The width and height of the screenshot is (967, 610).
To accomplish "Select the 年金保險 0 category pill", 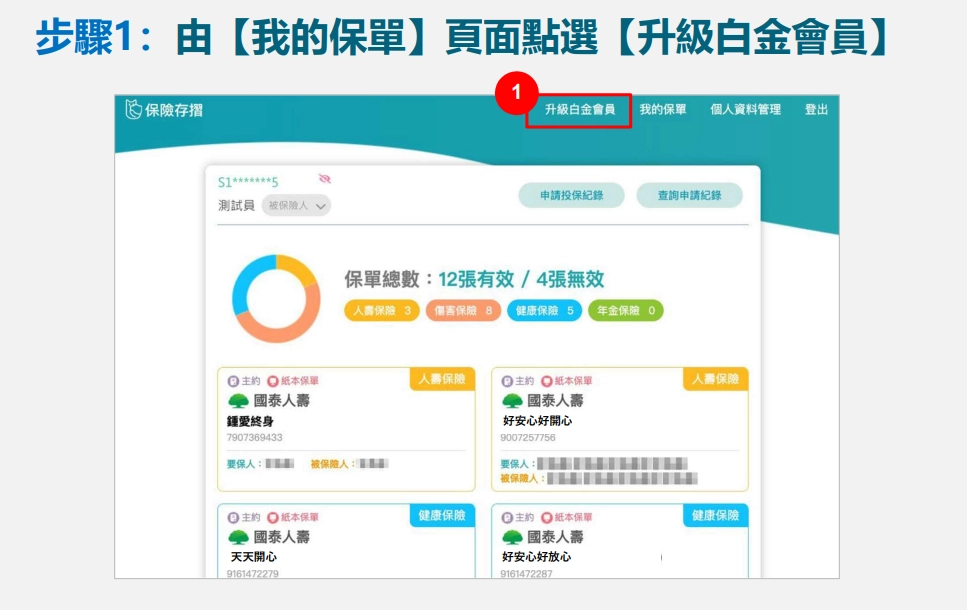I will [626, 311].
